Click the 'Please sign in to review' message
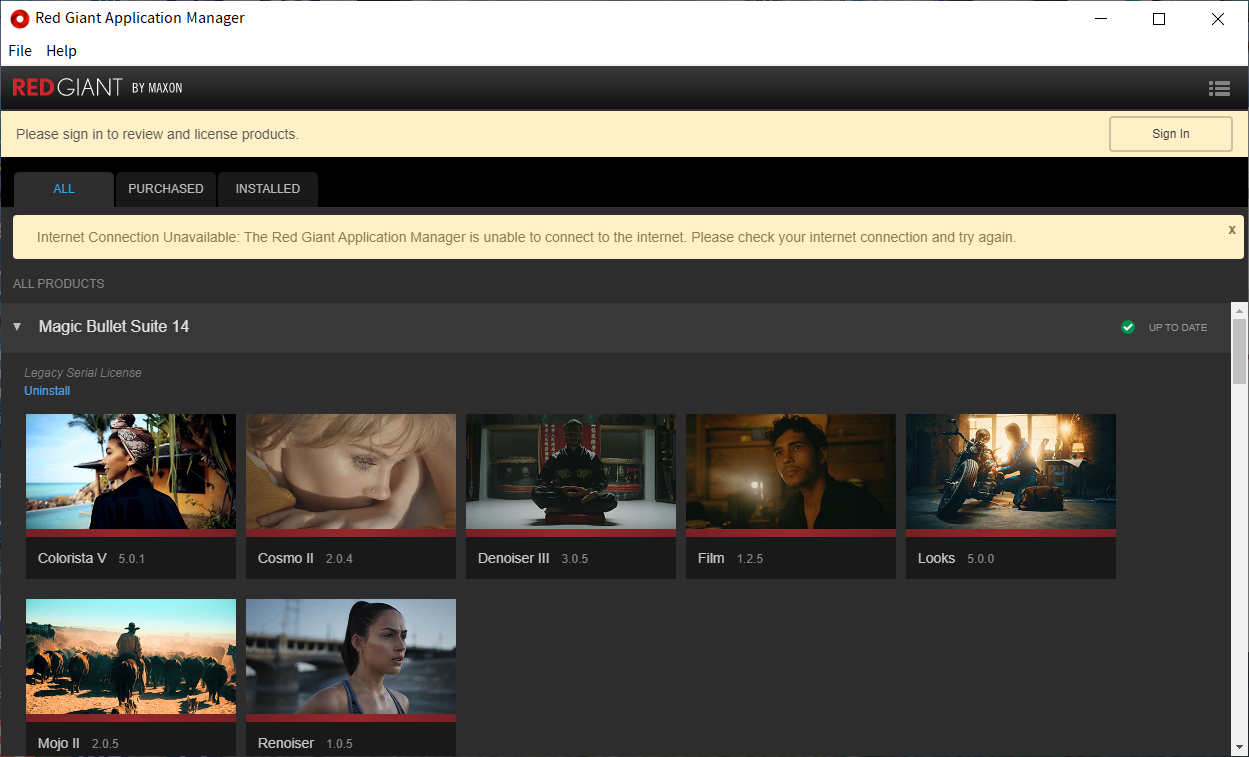 coord(157,134)
